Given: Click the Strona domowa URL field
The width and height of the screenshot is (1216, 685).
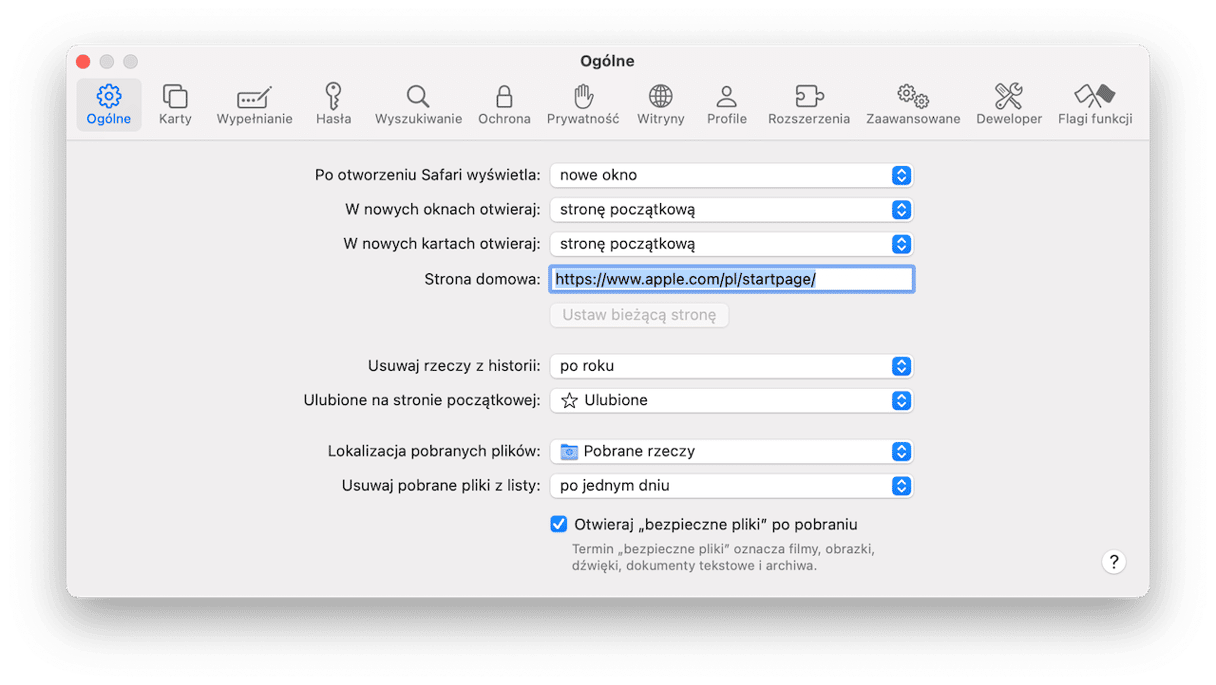Looking at the screenshot, I should 731,279.
